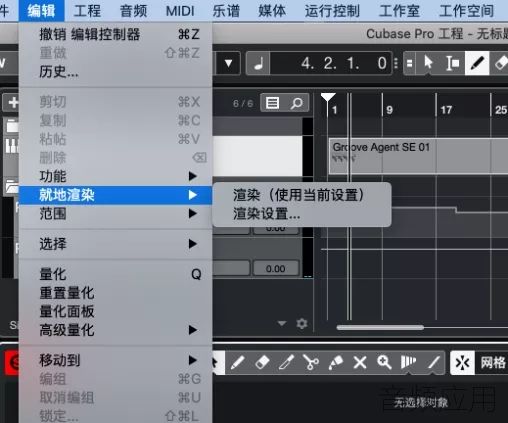Image resolution: width=508 pixels, height=423 pixels.
Task: Open the dropdown arrow left of position display
Action: (228, 63)
